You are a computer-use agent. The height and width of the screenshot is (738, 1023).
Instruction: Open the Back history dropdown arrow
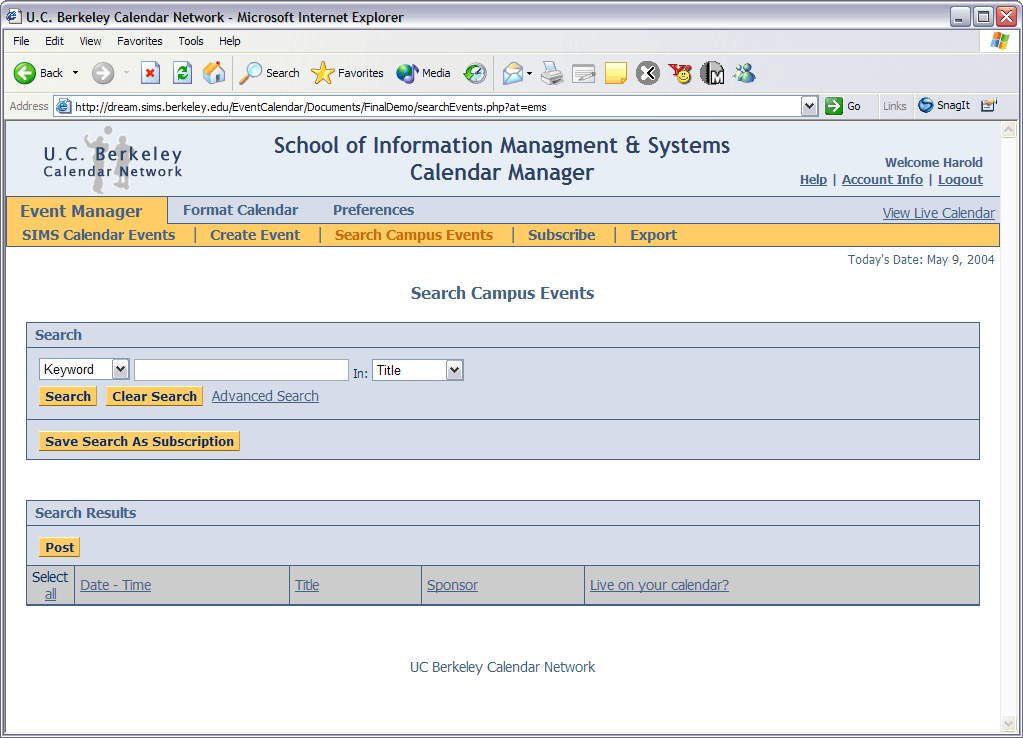click(75, 73)
